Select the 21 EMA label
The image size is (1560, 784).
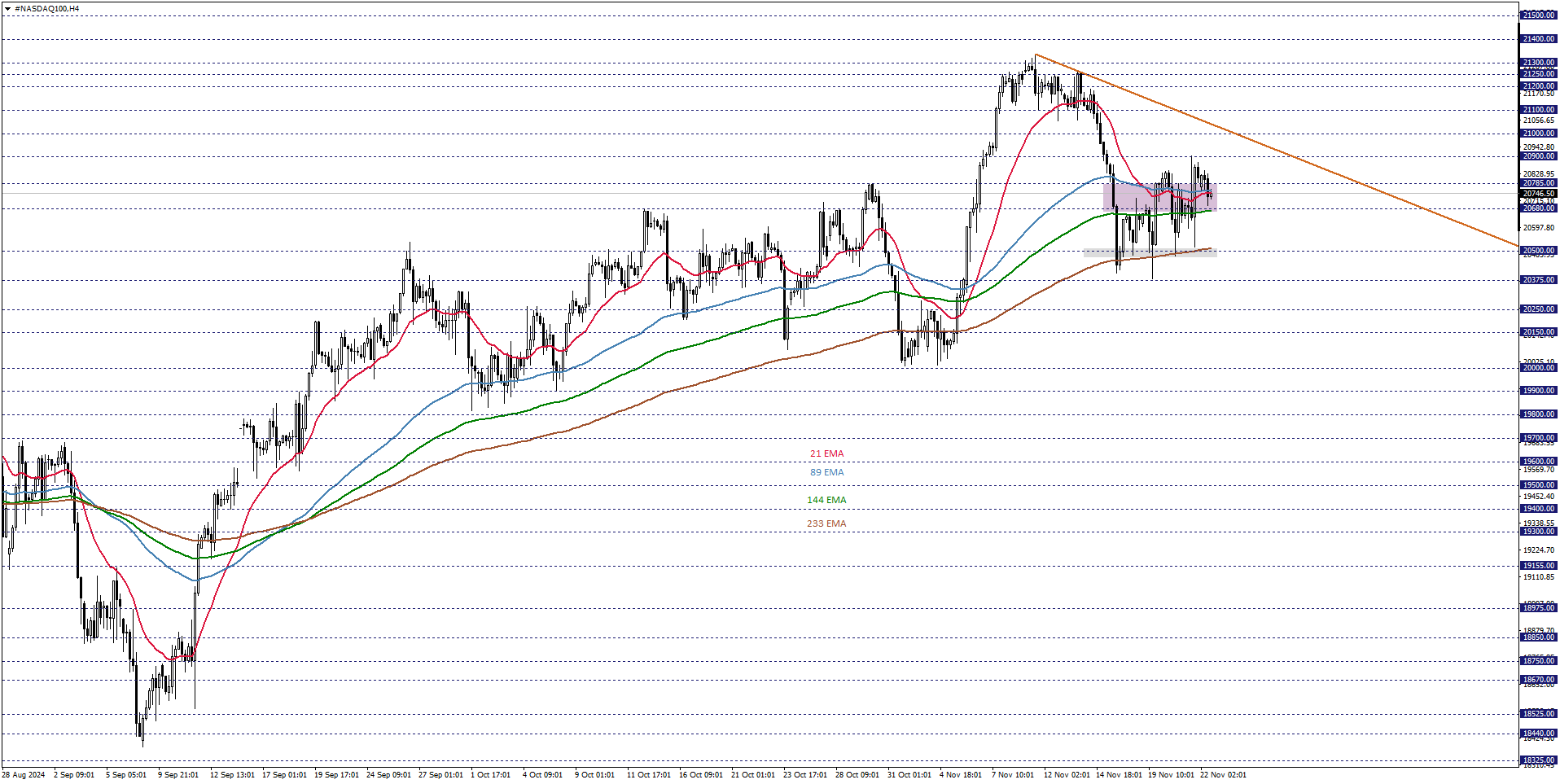tap(826, 453)
